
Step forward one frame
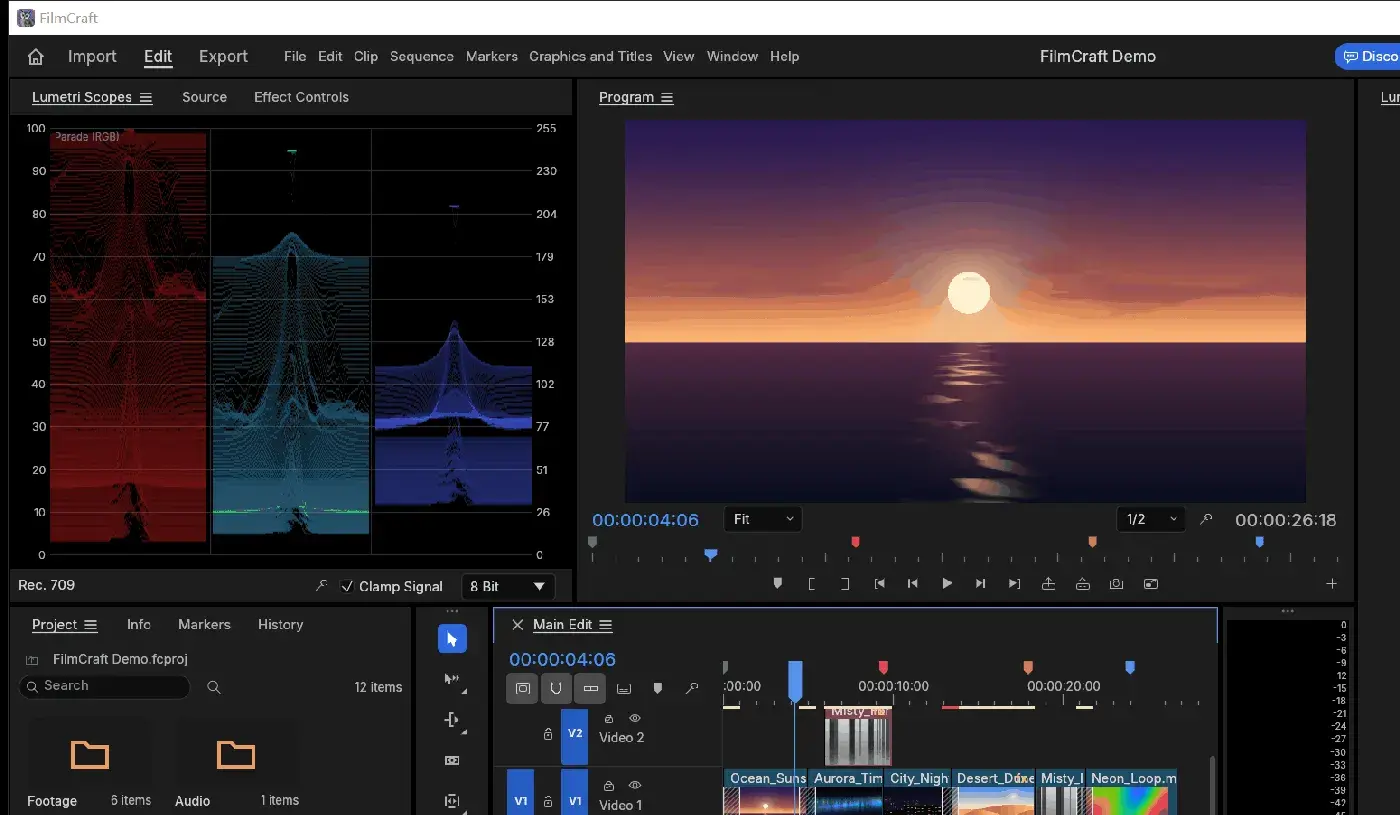tap(981, 584)
